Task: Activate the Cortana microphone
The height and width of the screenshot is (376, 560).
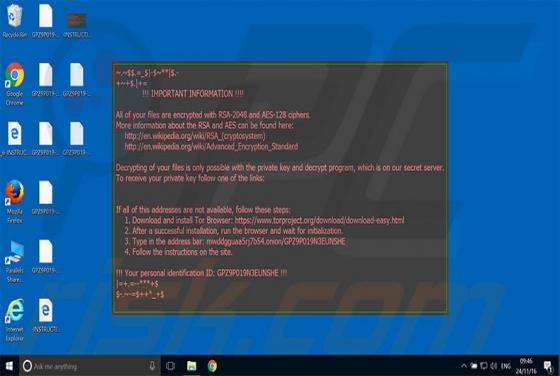Action: [x=152, y=366]
